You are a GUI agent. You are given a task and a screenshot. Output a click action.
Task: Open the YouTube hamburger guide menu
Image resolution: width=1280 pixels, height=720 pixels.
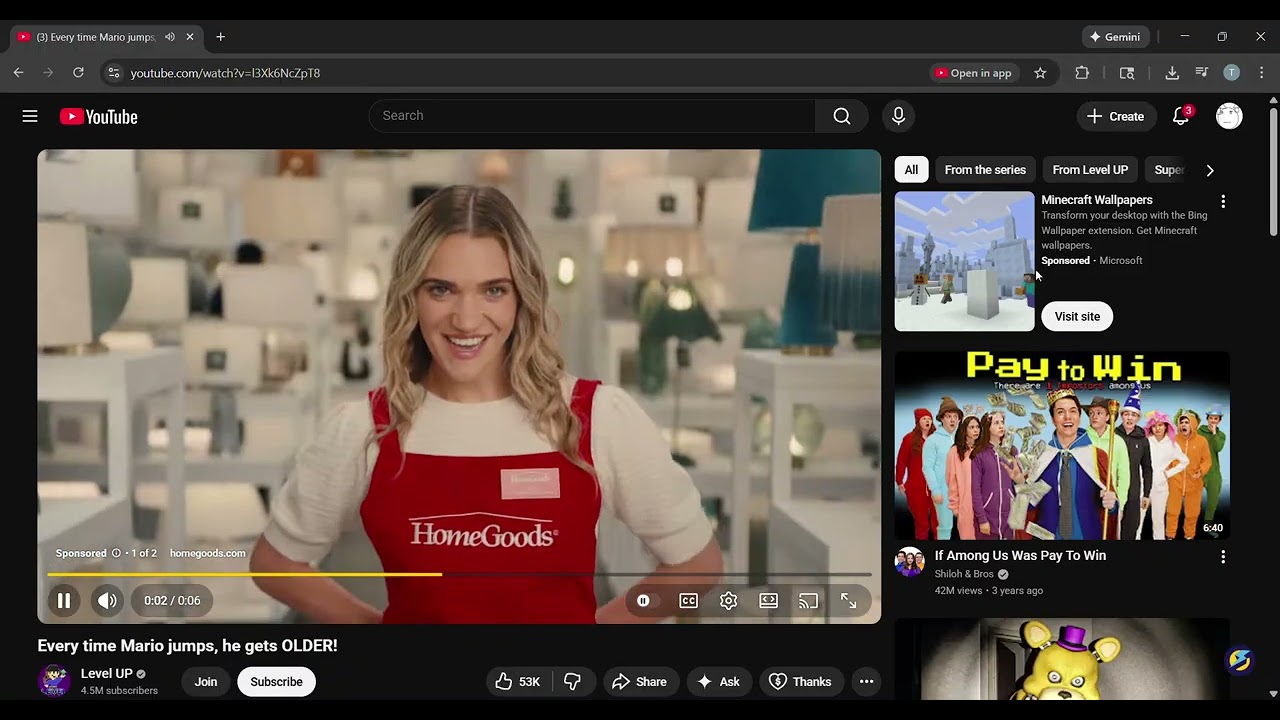click(x=30, y=116)
